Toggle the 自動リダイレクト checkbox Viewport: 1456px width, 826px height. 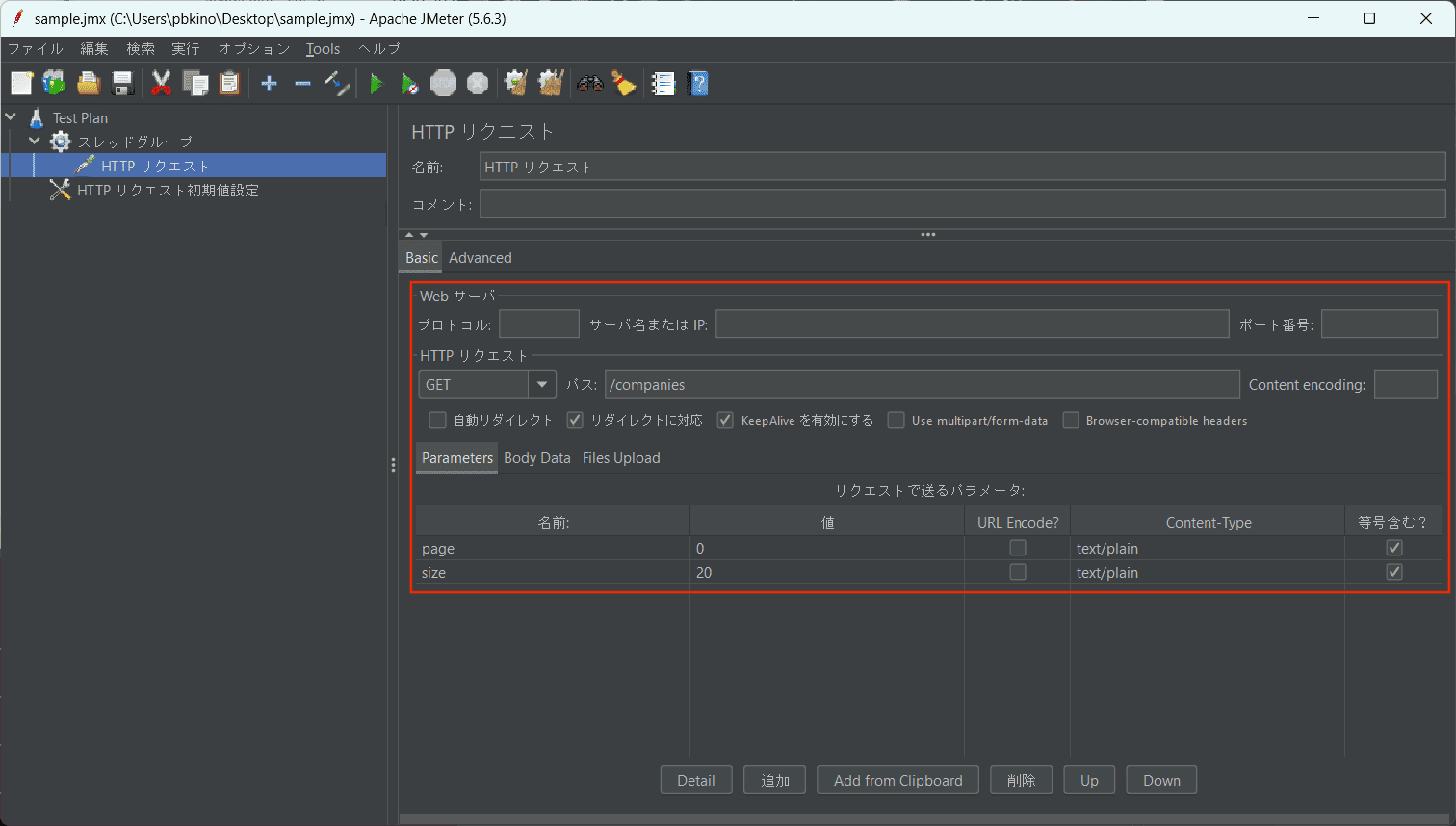tap(438, 420)
